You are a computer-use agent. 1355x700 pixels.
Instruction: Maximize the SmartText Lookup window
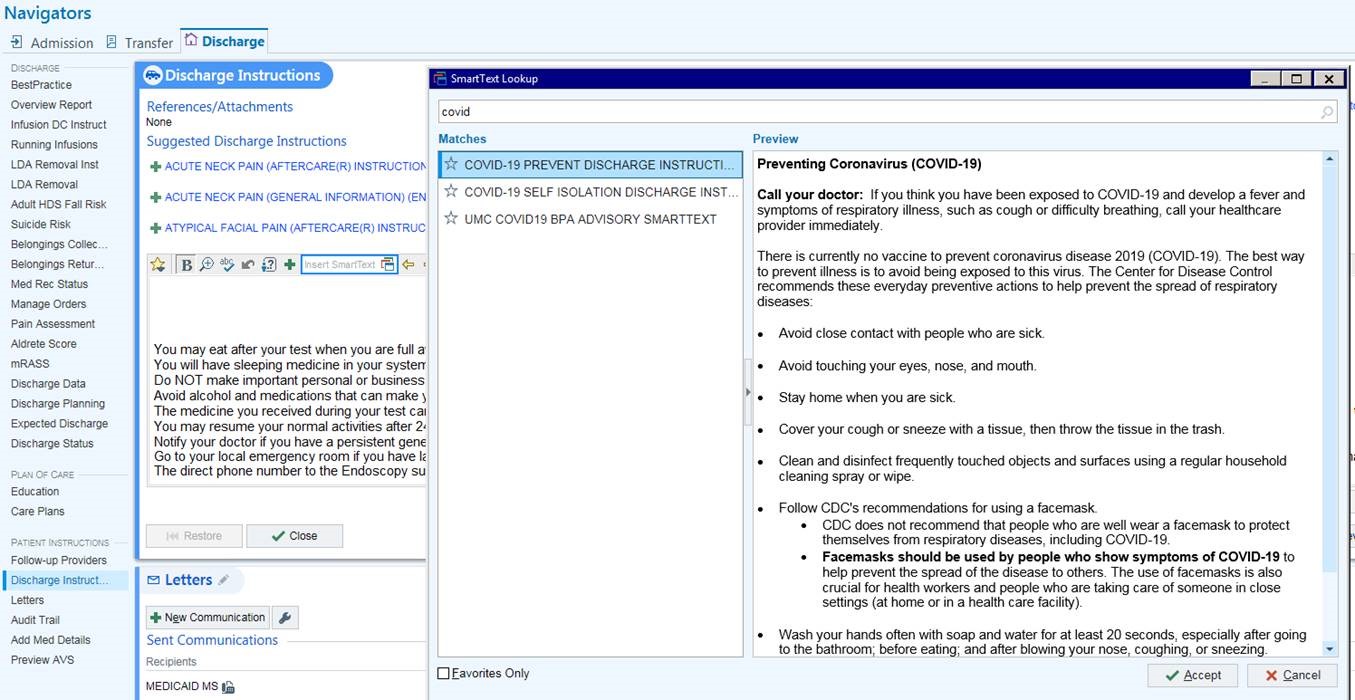(1297, 79)
